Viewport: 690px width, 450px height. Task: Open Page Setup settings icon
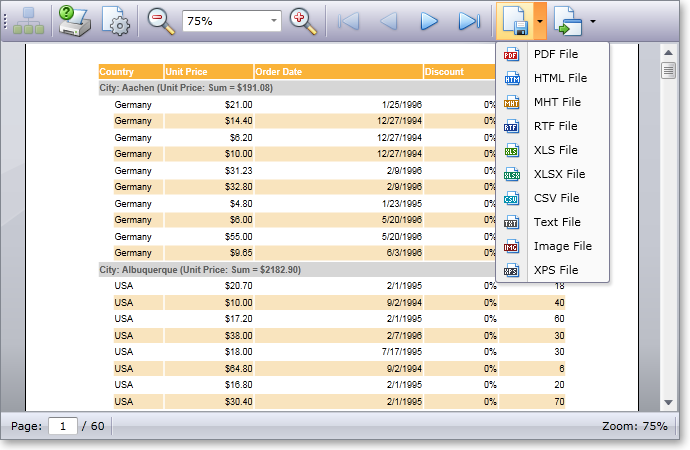pyautogui.click(x=117, y=20)
